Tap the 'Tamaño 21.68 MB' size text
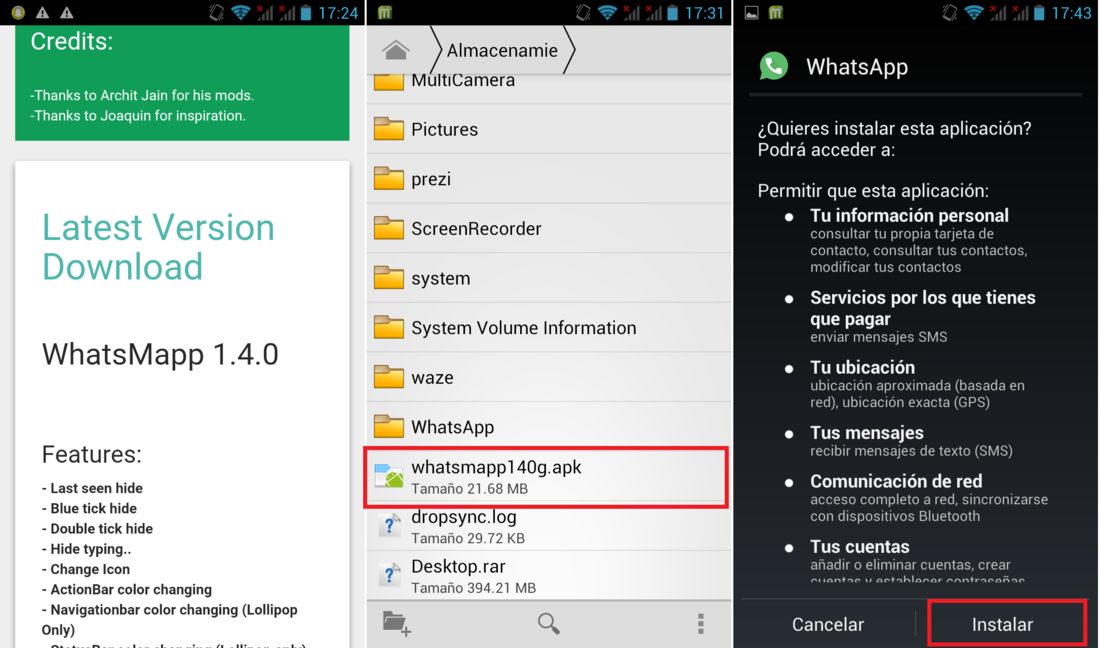The width and height of the screenshot is (1100, 648). point(469,489)
